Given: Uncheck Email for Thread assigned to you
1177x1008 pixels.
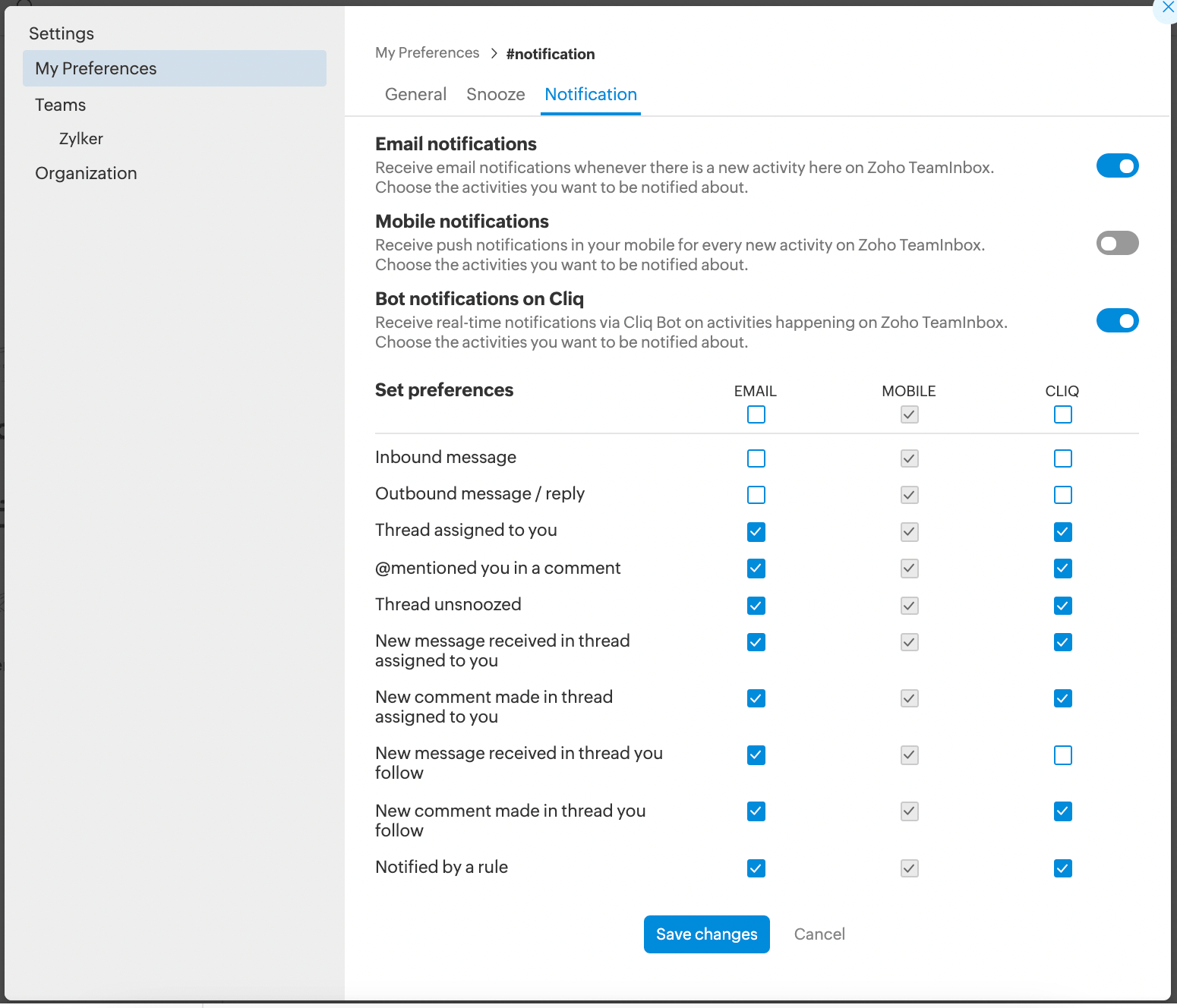Looking at the screenshot, I should coord(756,532).
